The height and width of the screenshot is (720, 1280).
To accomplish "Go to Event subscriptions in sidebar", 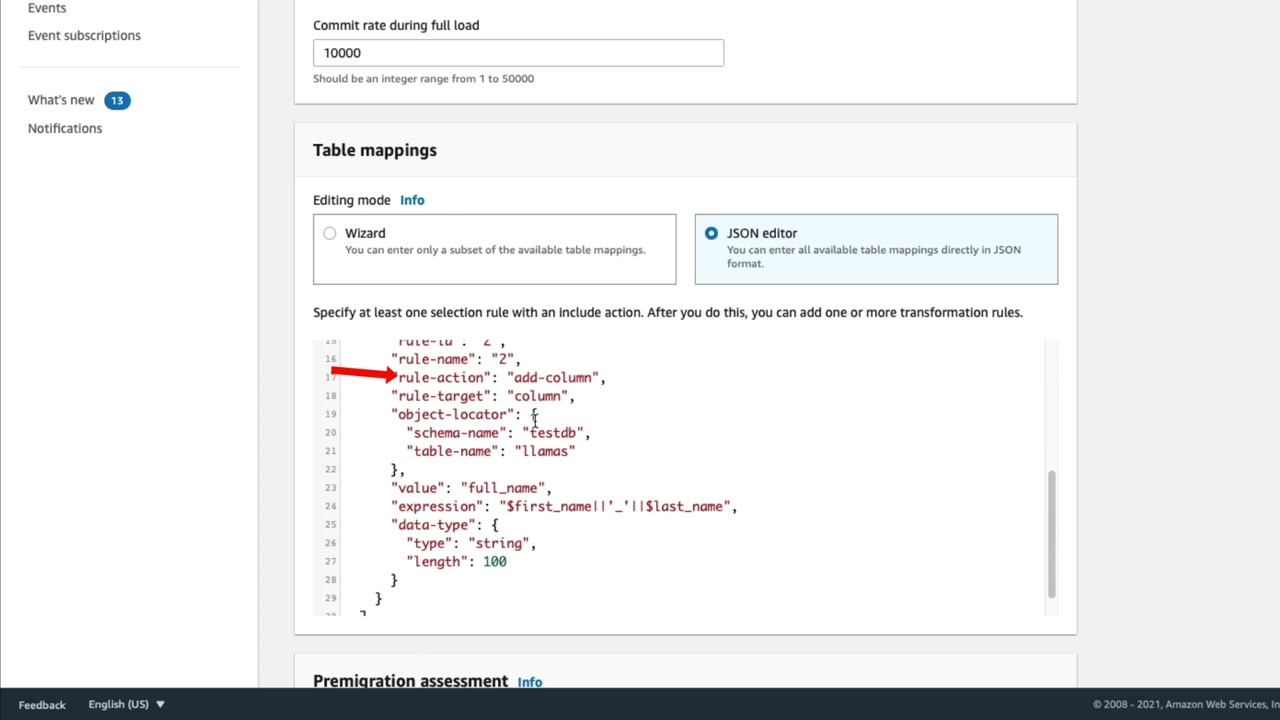I will point(84,35).
